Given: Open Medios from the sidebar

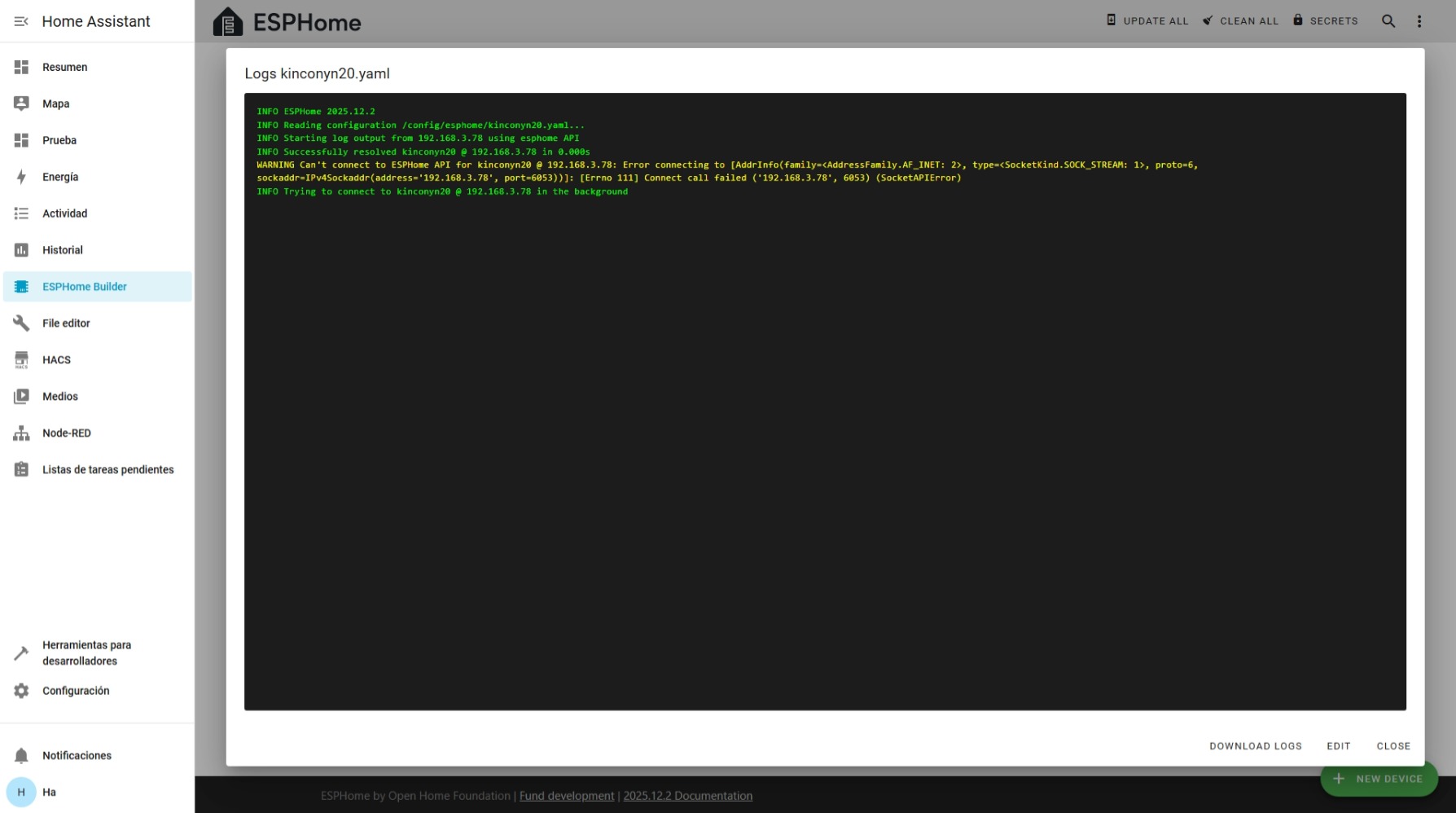Looking at the screenshot, I should coord(60,397).
